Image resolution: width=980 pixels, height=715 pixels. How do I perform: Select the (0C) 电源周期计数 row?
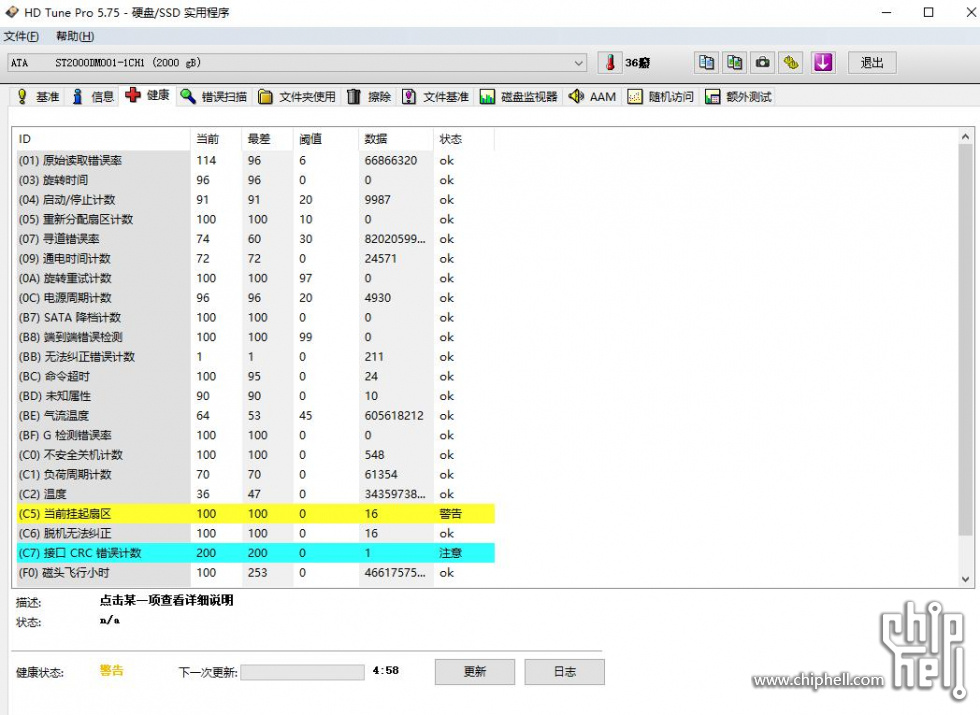click(x=254, y=298)
